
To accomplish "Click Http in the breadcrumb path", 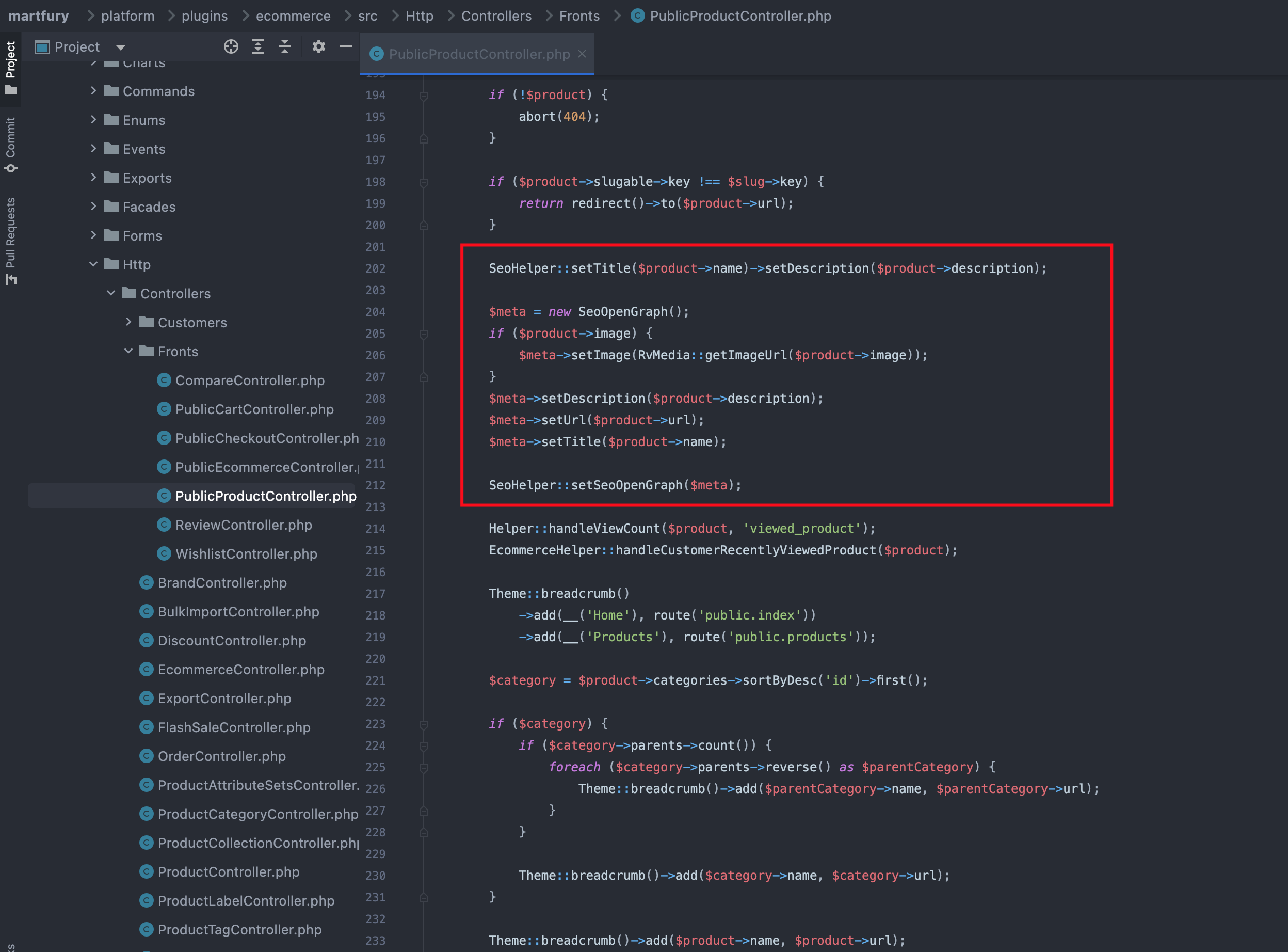I will point(420,15).
